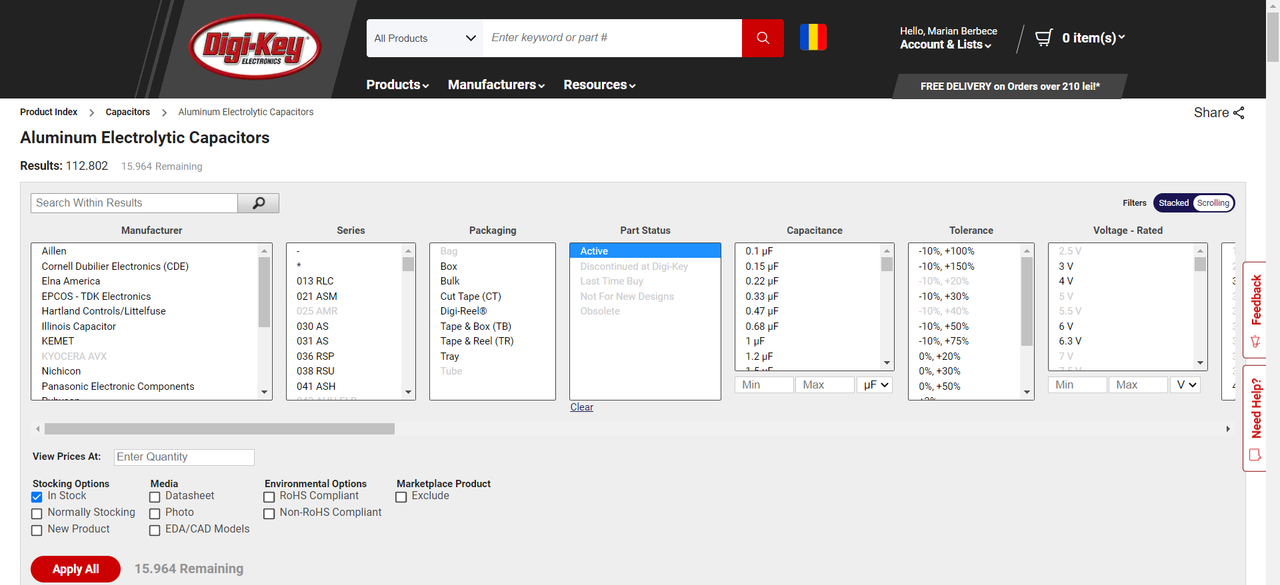This screenshot has width=1280, height=585.
Task: Focus the voltage Max field
Action: click(x=1139, y=385)
